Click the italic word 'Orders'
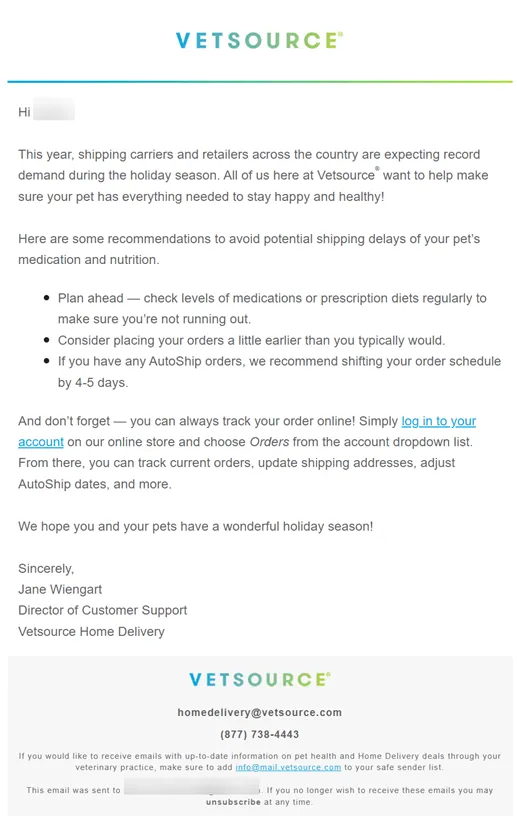Image resolution: width=517 pixels, height=816 pixels. pyautogui.click(x=269, y=442)
